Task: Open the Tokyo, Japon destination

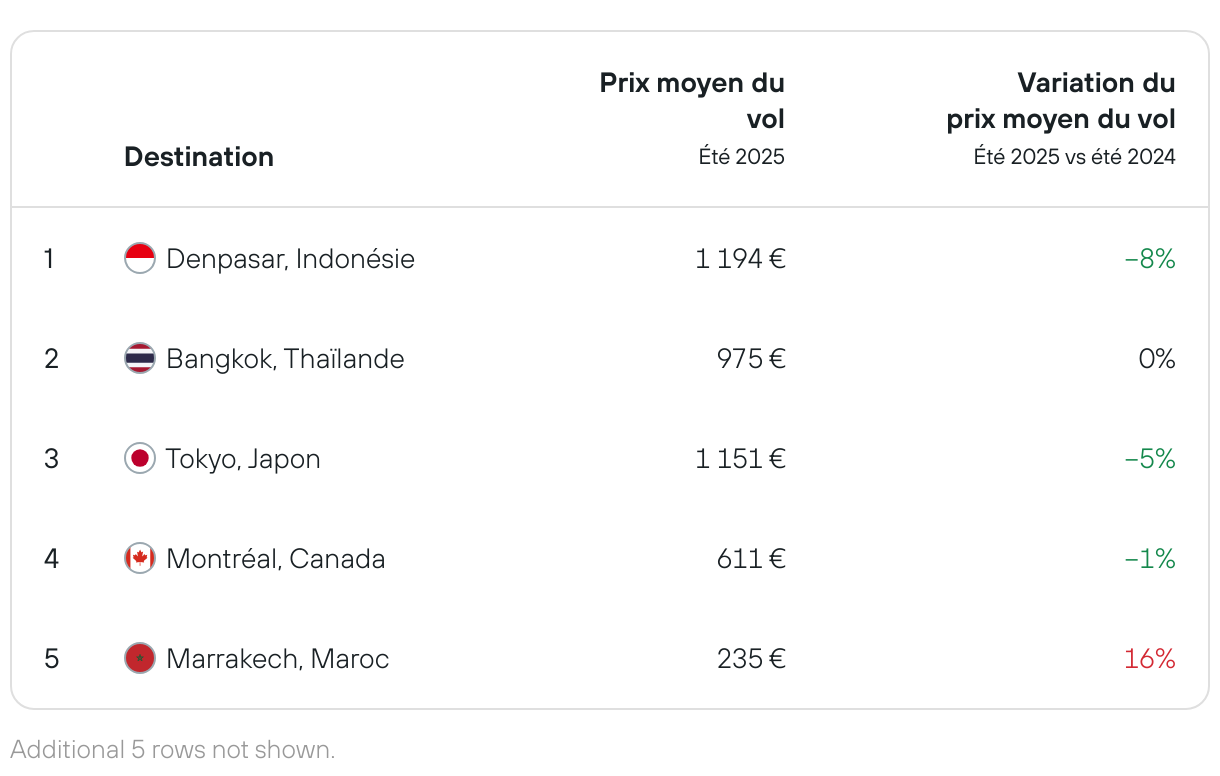Action: coord(243,459)
